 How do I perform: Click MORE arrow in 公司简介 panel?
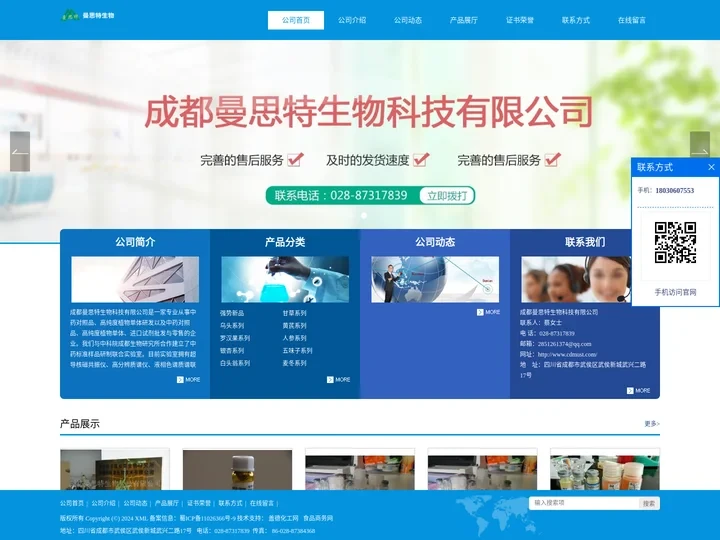point(189,379)
